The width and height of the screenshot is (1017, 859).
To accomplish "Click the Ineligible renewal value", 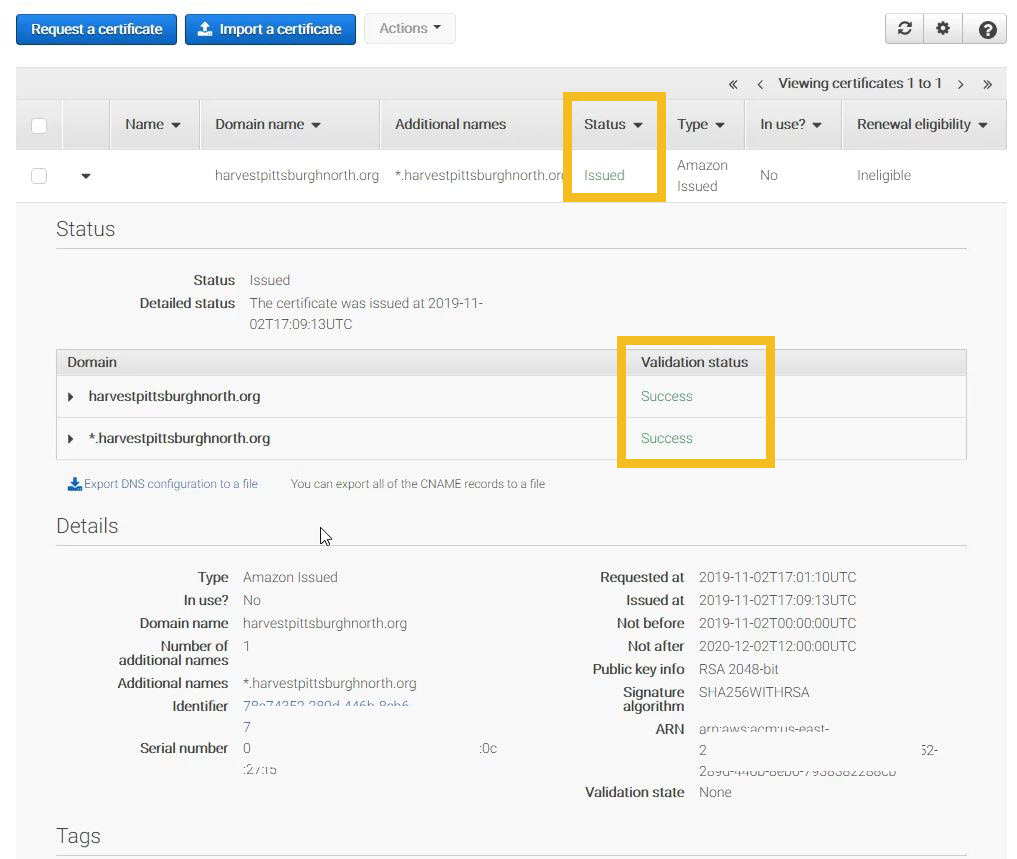I will [x=883, y=175].
